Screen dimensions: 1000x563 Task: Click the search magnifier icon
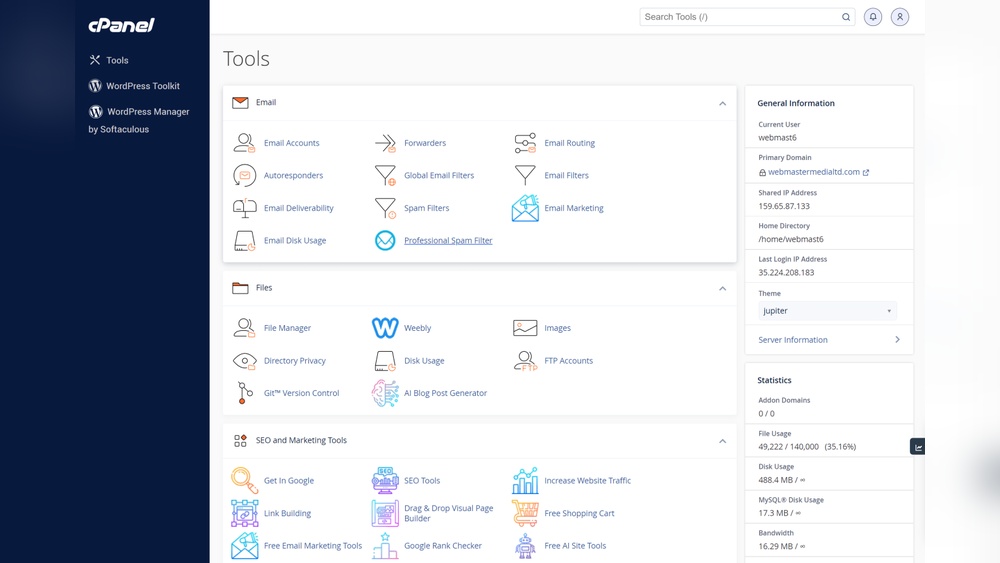(x=846, y=17)
